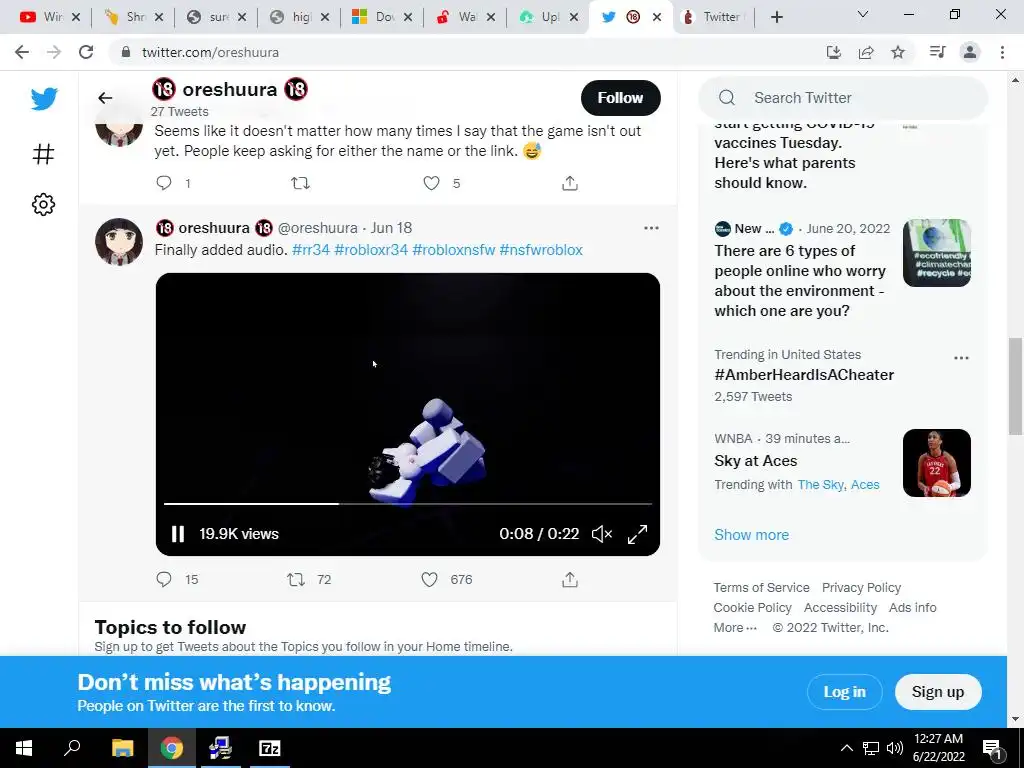Open the Terms of Service link

pos(761,588)
